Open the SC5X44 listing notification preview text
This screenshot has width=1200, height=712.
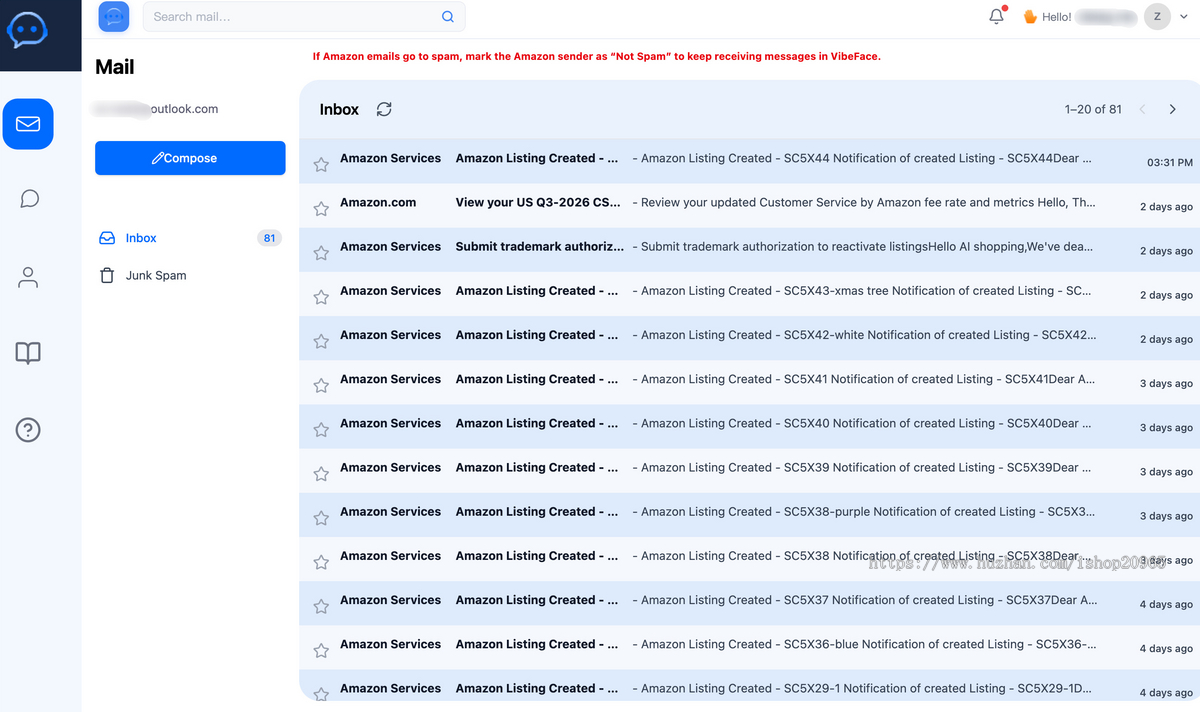point(862,158)
